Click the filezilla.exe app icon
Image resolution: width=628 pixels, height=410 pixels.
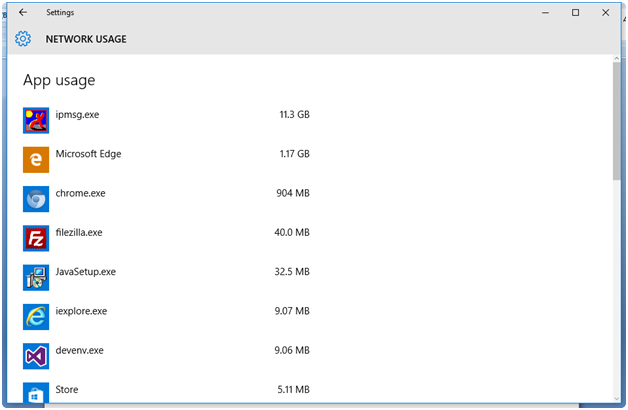click(36, 238)
